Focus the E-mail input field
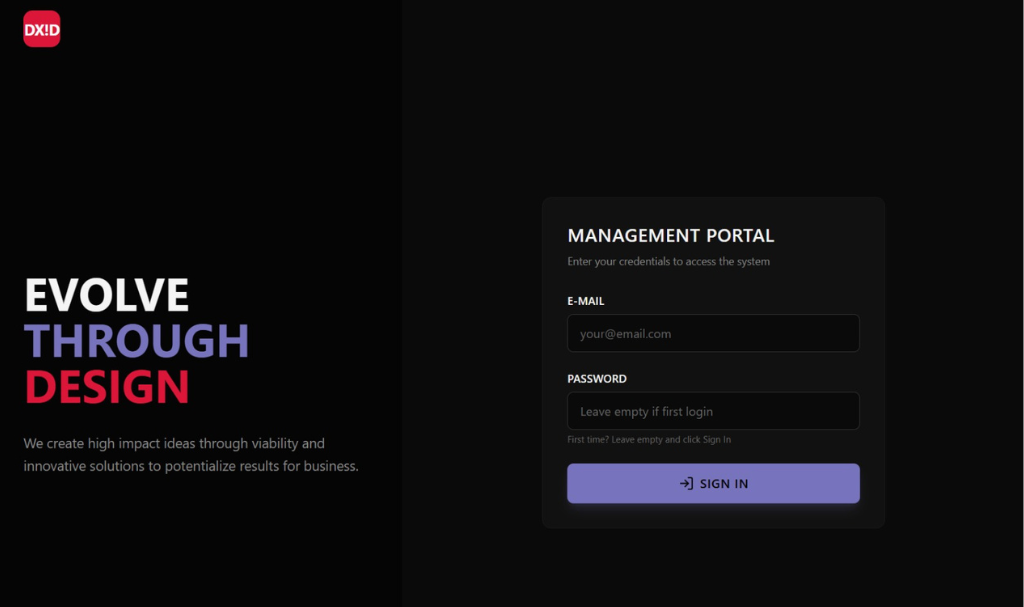The image size is (1024, 607). [x=713, y=334]
